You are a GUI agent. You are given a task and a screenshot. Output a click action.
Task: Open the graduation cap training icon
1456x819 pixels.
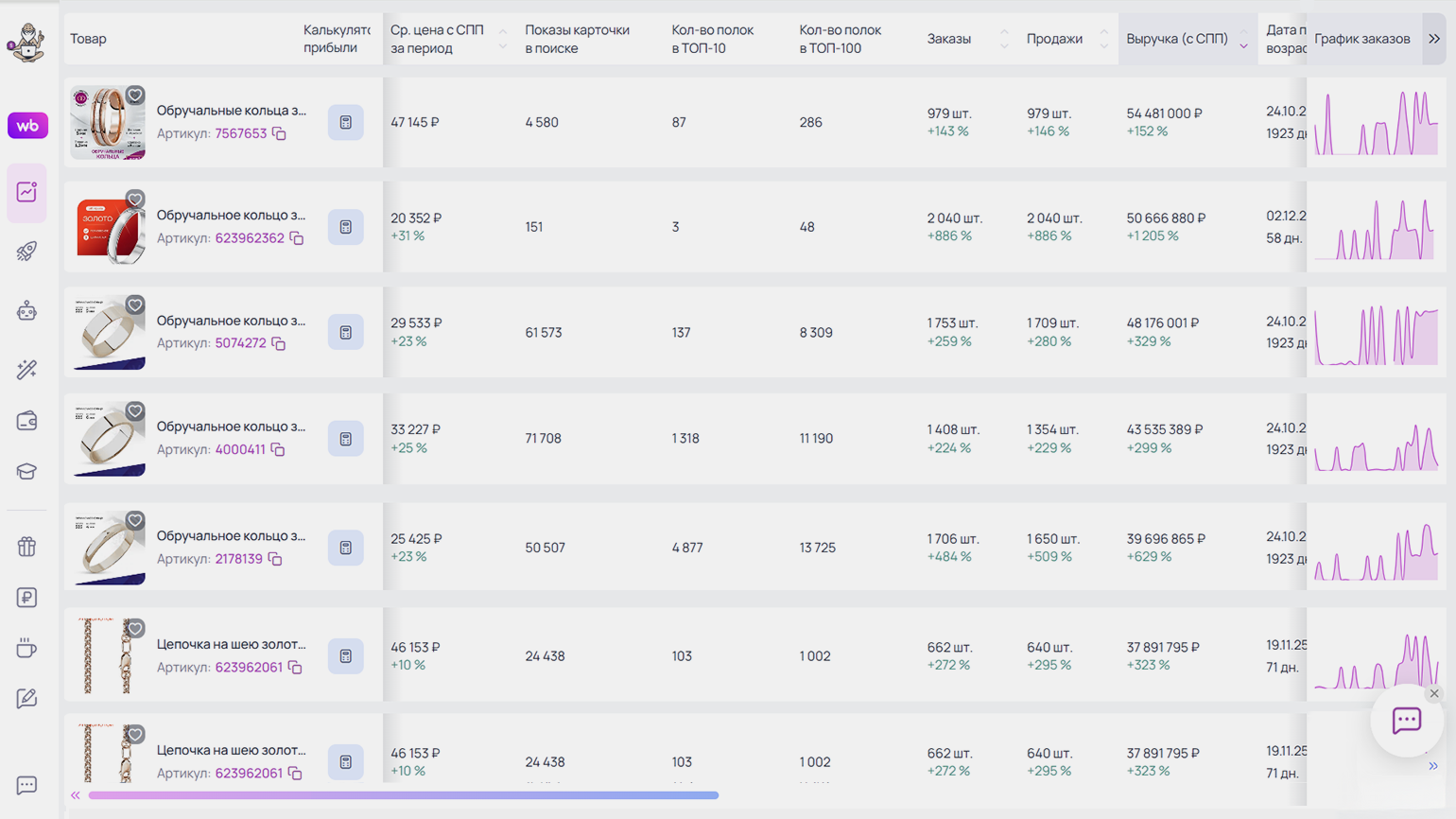[26, 472]
